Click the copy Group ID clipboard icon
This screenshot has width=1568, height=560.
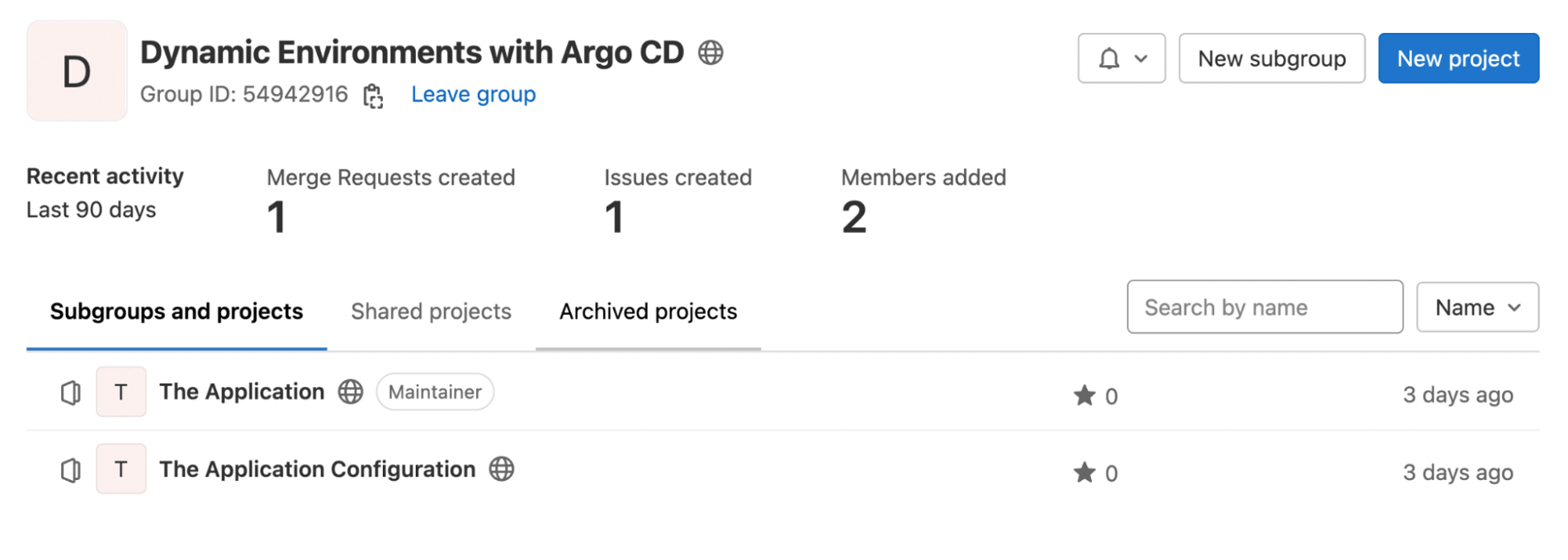pyautogui.click(x=373, y=96)
